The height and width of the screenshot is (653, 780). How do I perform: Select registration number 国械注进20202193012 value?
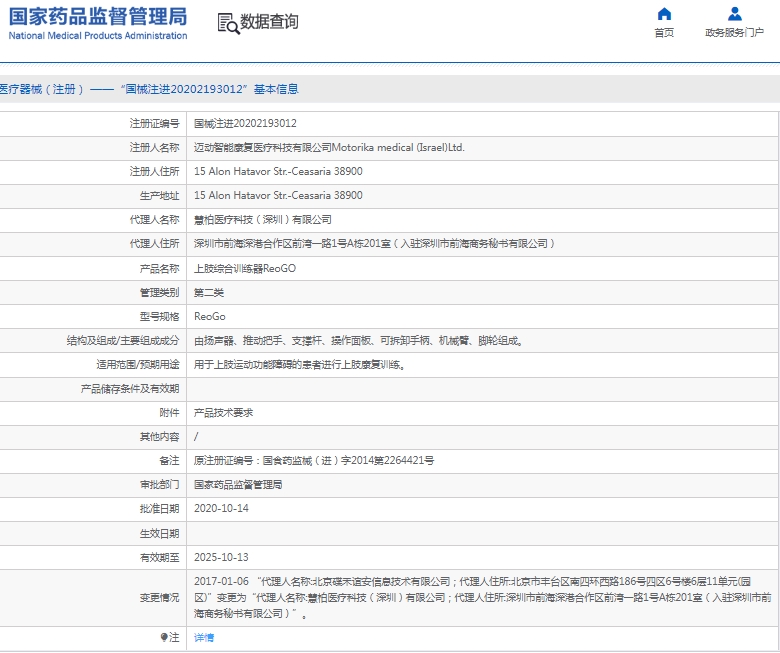coord(245,123)
